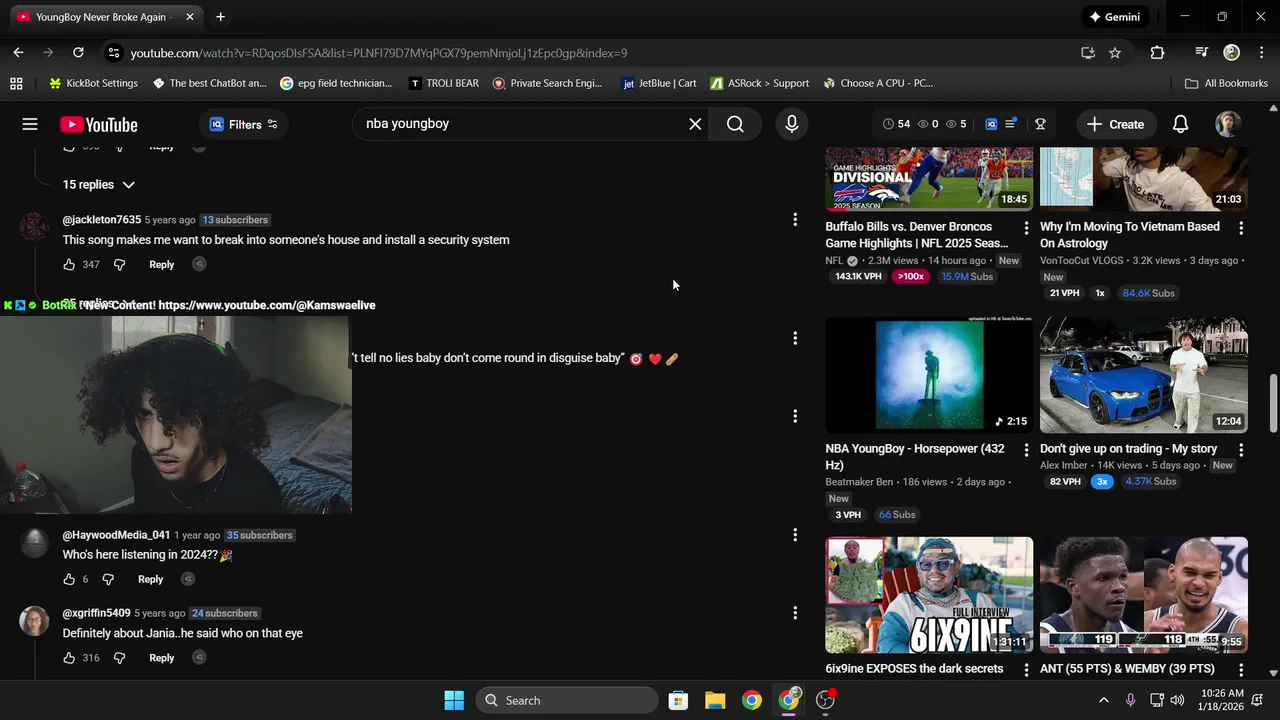Open the taskbar clock showing 10:26 AM
Viewport: 1280px width, 720px height.
1222,700
